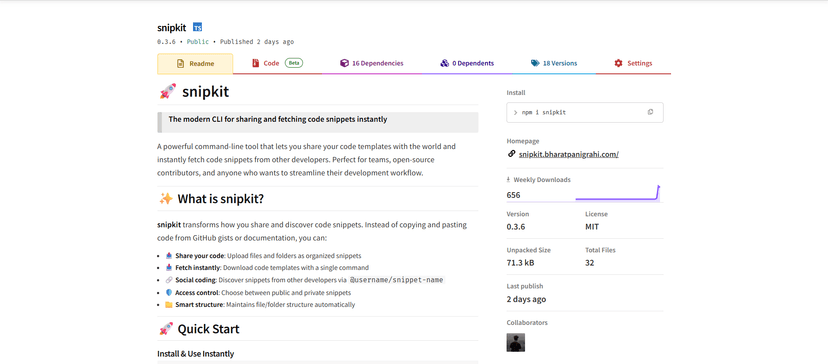Click the Share your code bullet icon
The width and height of the screenshot is (828, 364).
(x=168, y=255)
